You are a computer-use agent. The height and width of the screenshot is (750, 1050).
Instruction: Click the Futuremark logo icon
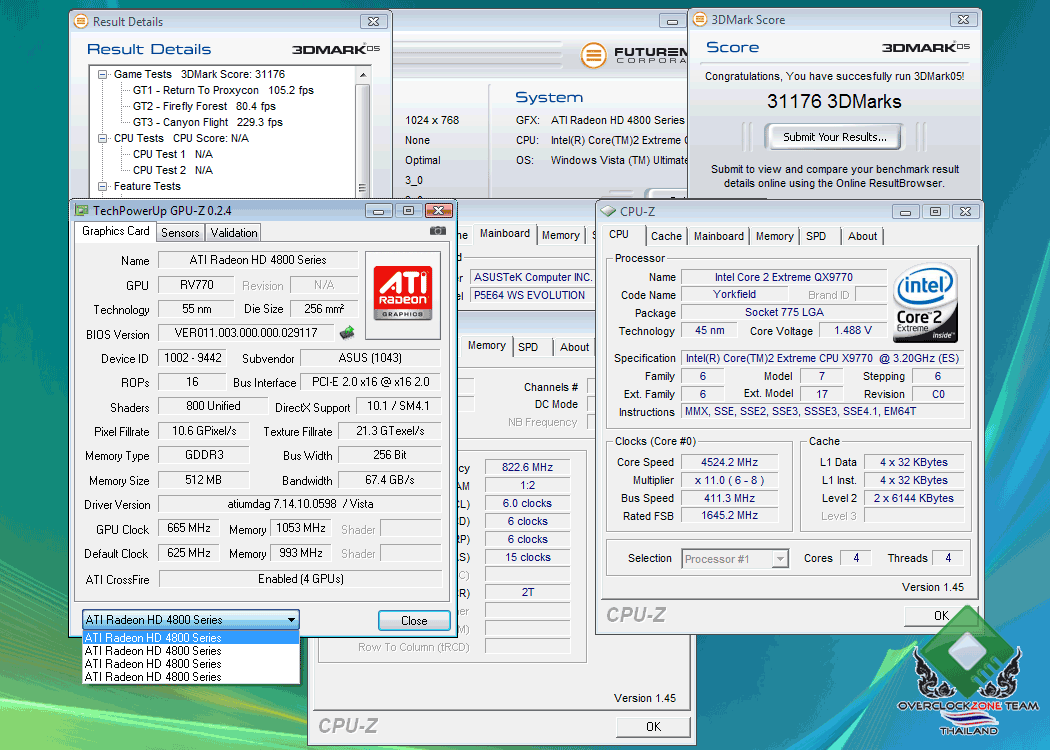[x=593, y=55]
